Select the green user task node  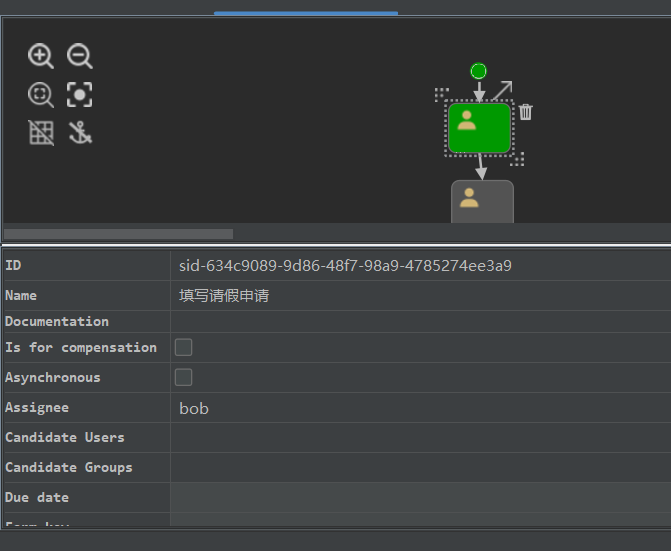coord(479,127)
